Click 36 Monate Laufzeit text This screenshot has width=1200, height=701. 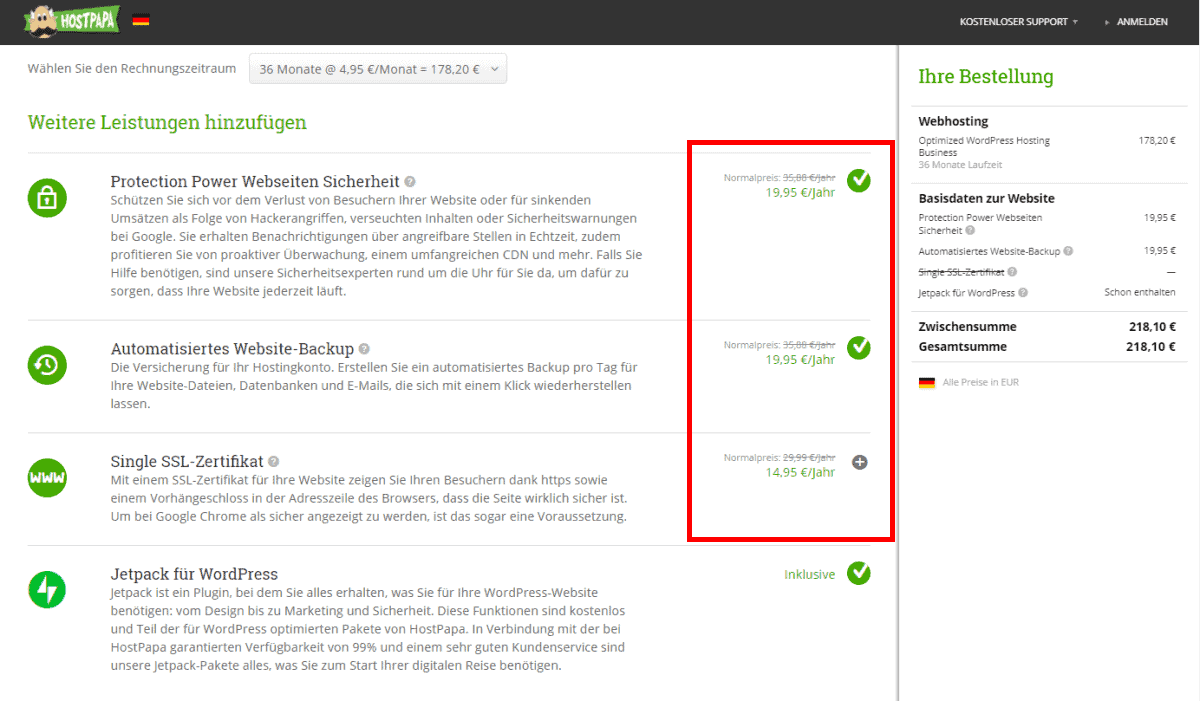(x=960, y=165)
